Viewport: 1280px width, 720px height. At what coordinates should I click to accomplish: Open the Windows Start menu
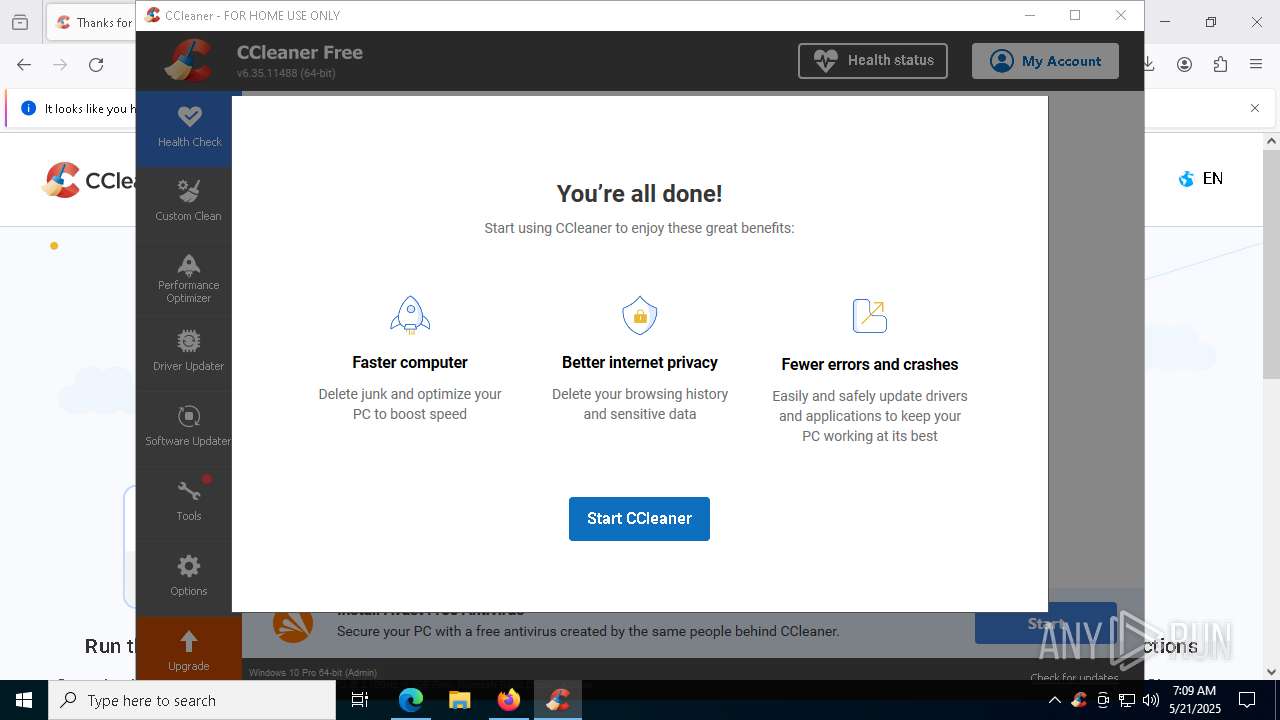point(24,700)
